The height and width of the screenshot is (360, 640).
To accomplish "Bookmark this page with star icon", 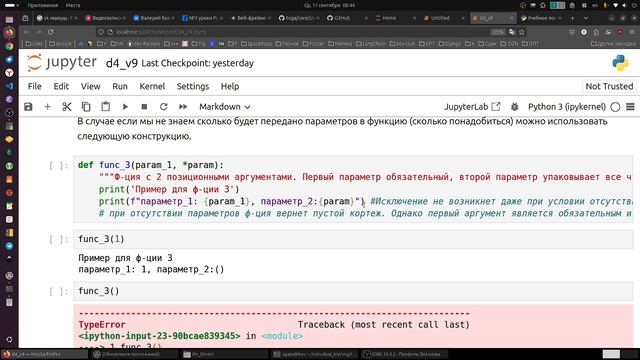I will [x=522, y=32].
